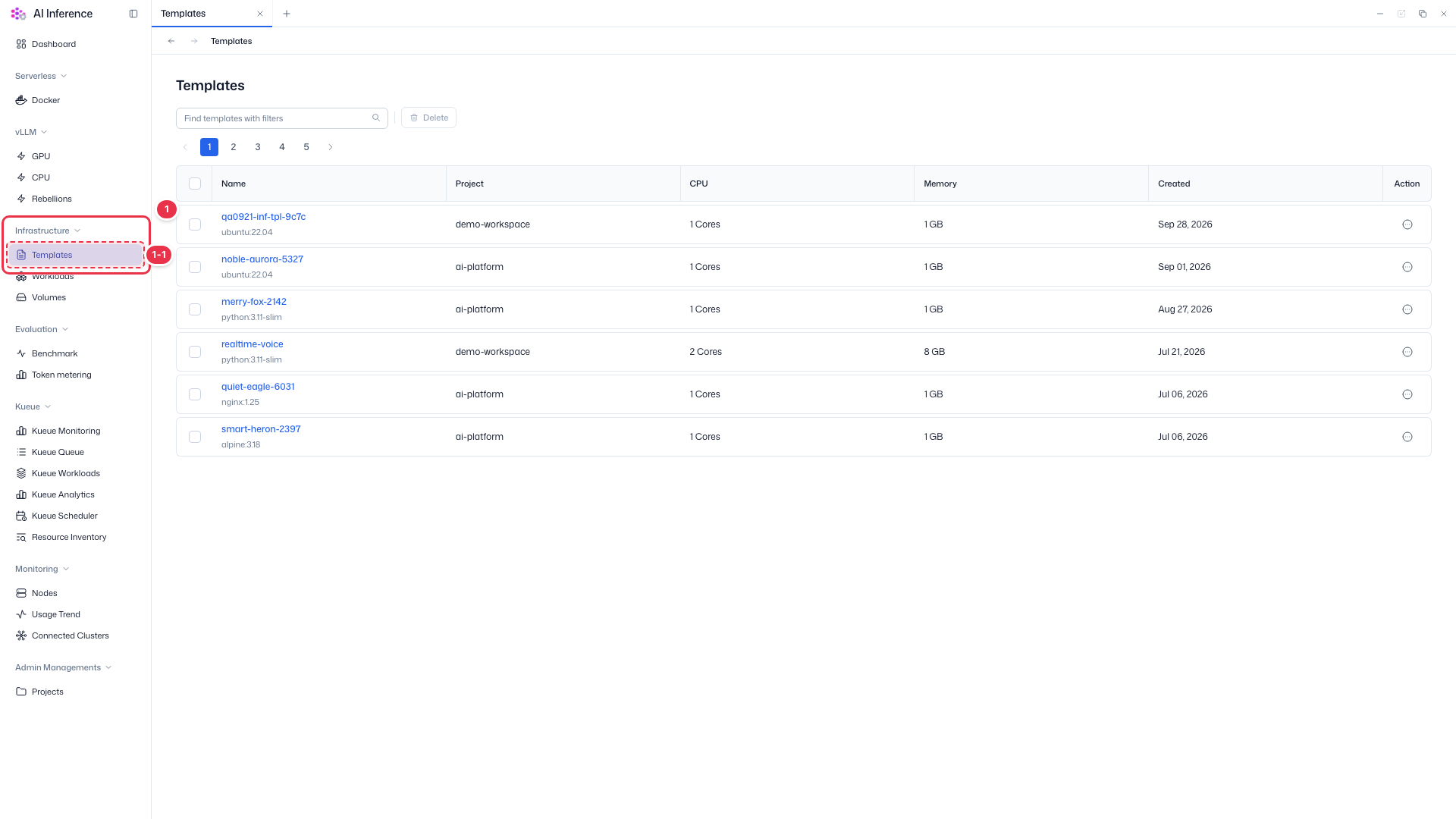Check the merry-fox-2142 row checkbox
Viewport: 1456px width, 819px height.
(195, 309)
